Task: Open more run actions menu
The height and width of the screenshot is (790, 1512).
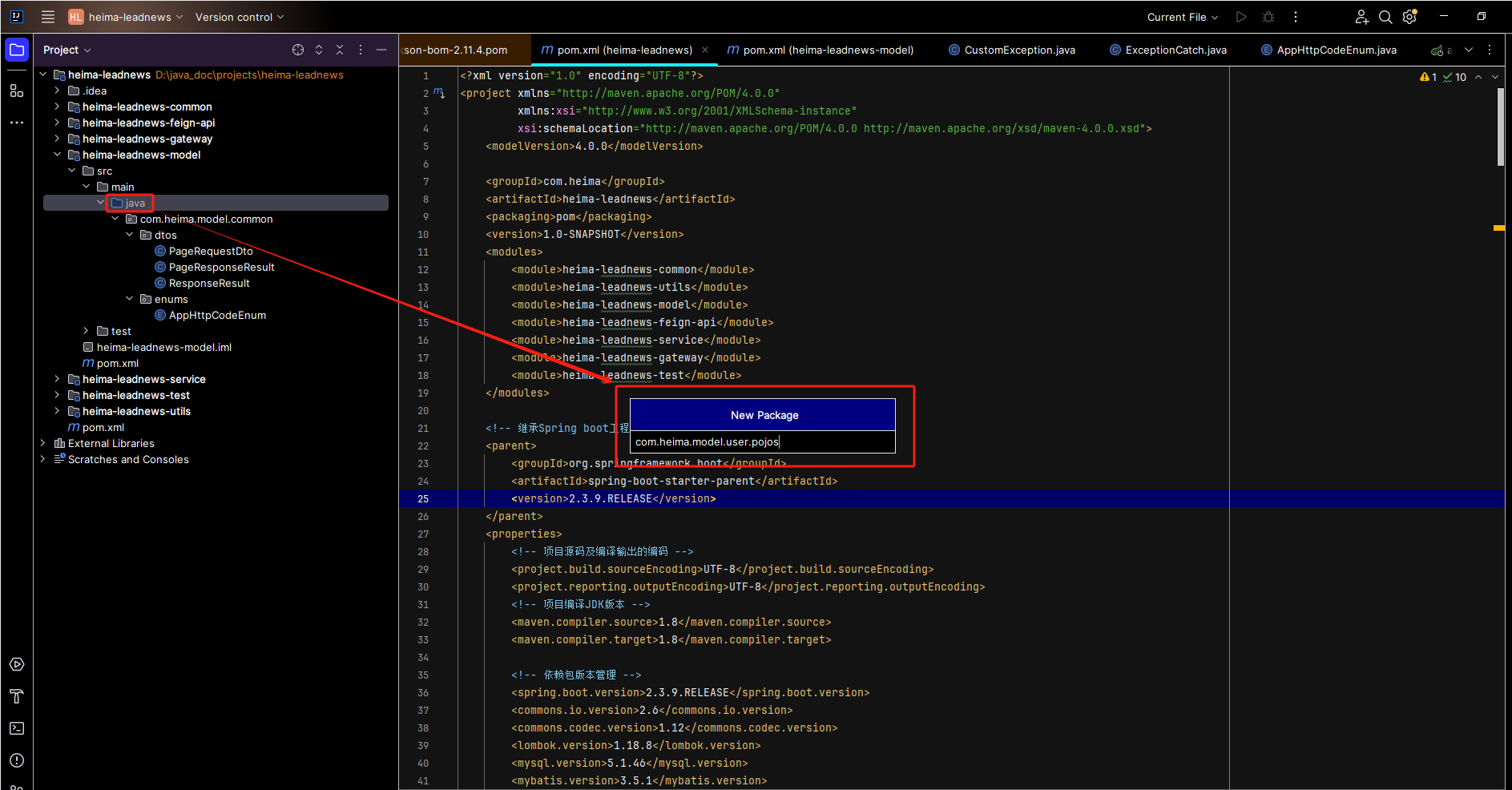Action: pos(1296,17)
